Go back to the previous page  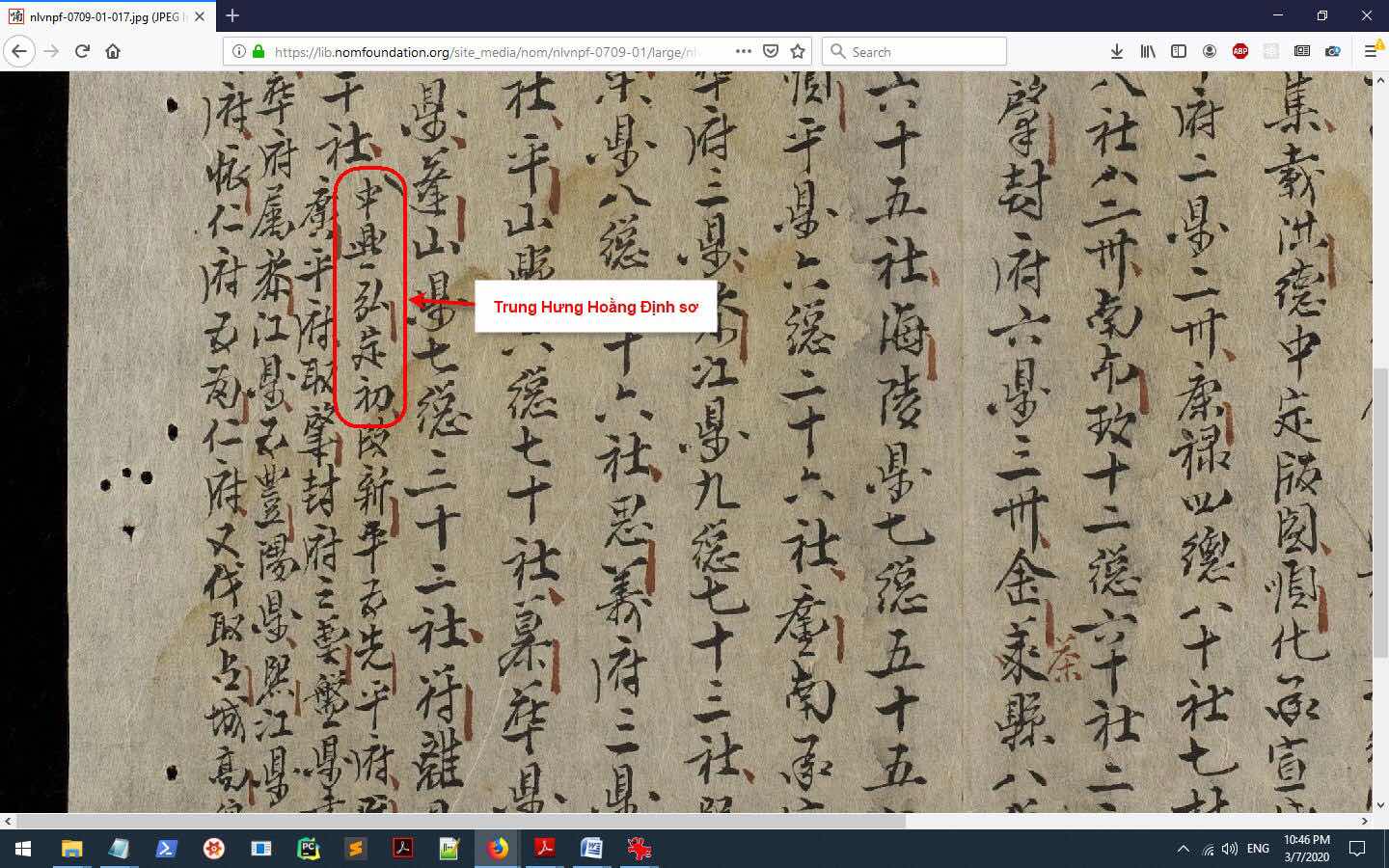[19, 51]
